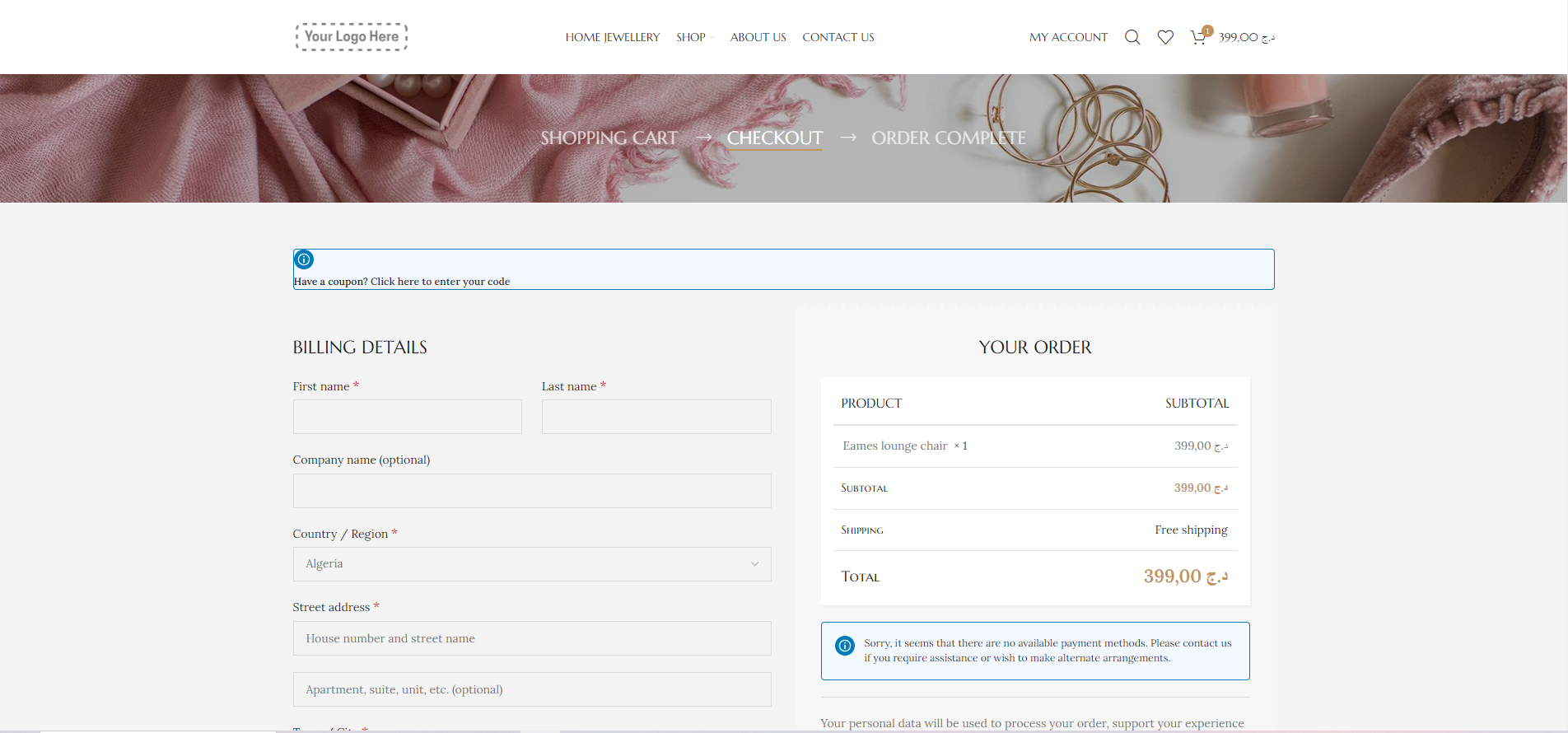Go to About Us page
The image size is (1568, 733).
(758, 37)
